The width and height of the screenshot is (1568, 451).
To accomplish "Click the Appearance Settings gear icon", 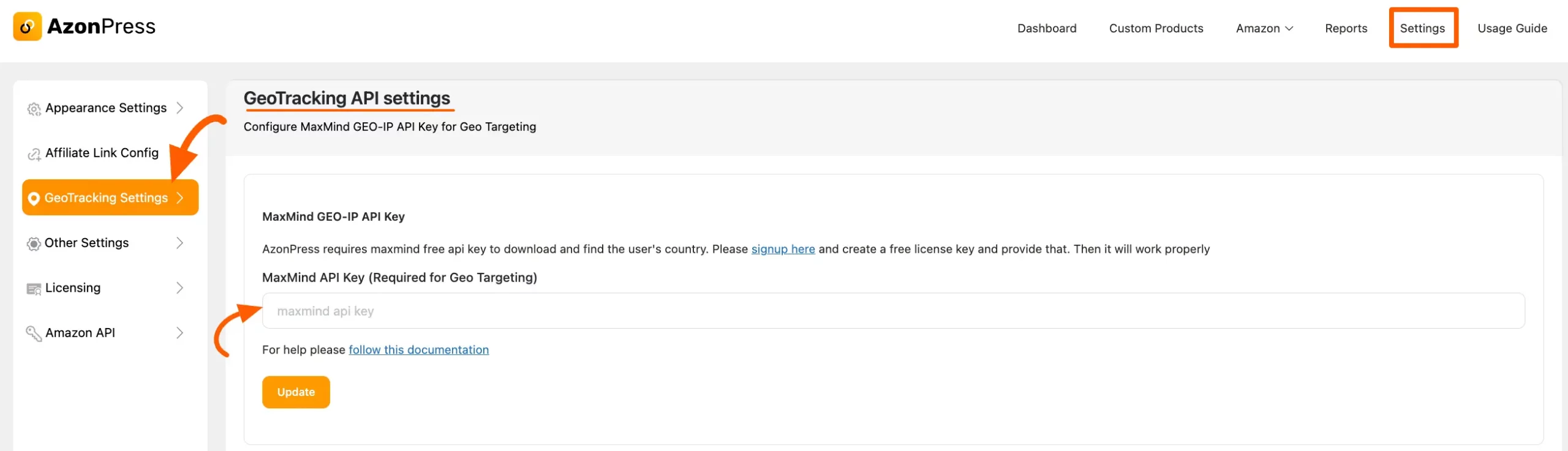I will click(x=34, y=109).
